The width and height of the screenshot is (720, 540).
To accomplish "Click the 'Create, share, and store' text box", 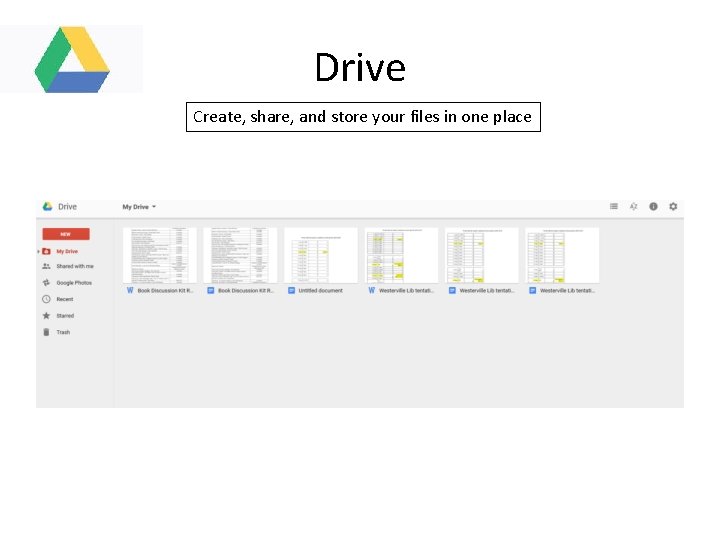I will click(x=363, y=117).
